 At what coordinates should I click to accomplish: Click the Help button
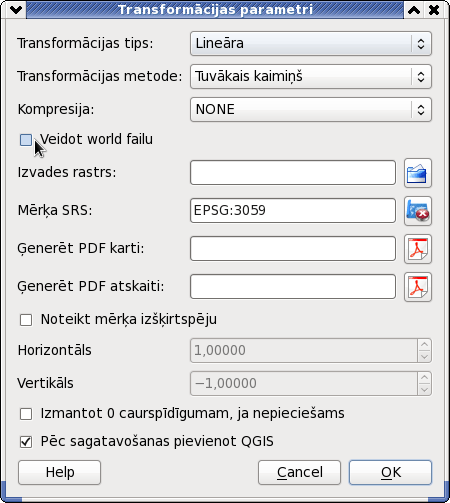[x=59, y=472]
